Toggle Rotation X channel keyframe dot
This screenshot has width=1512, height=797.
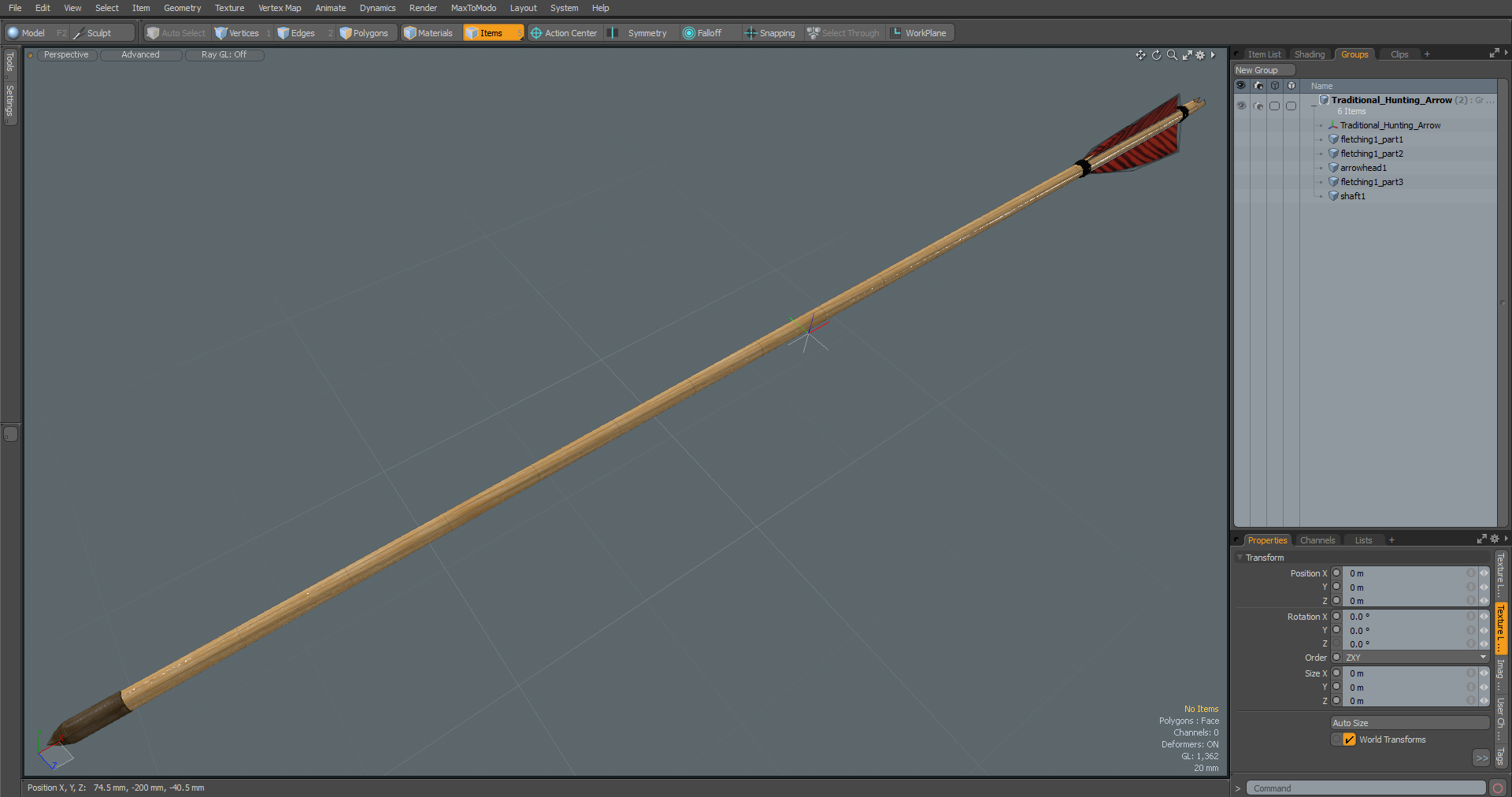pyautogui.click(x=1336, y=616)
